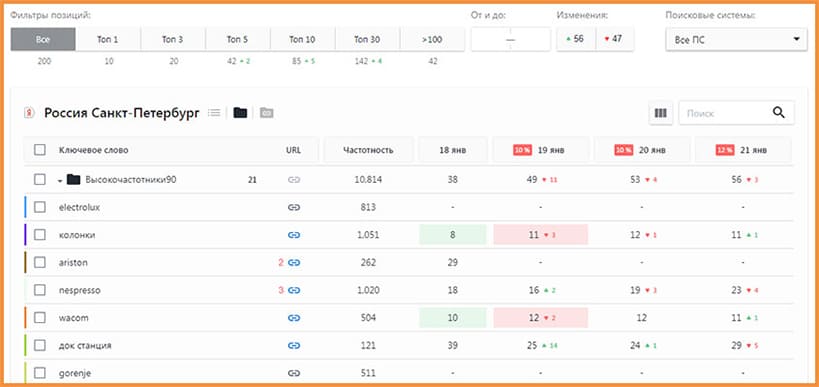Filter by decreased positions 47
819x387 pixels.
coord(615,39)
